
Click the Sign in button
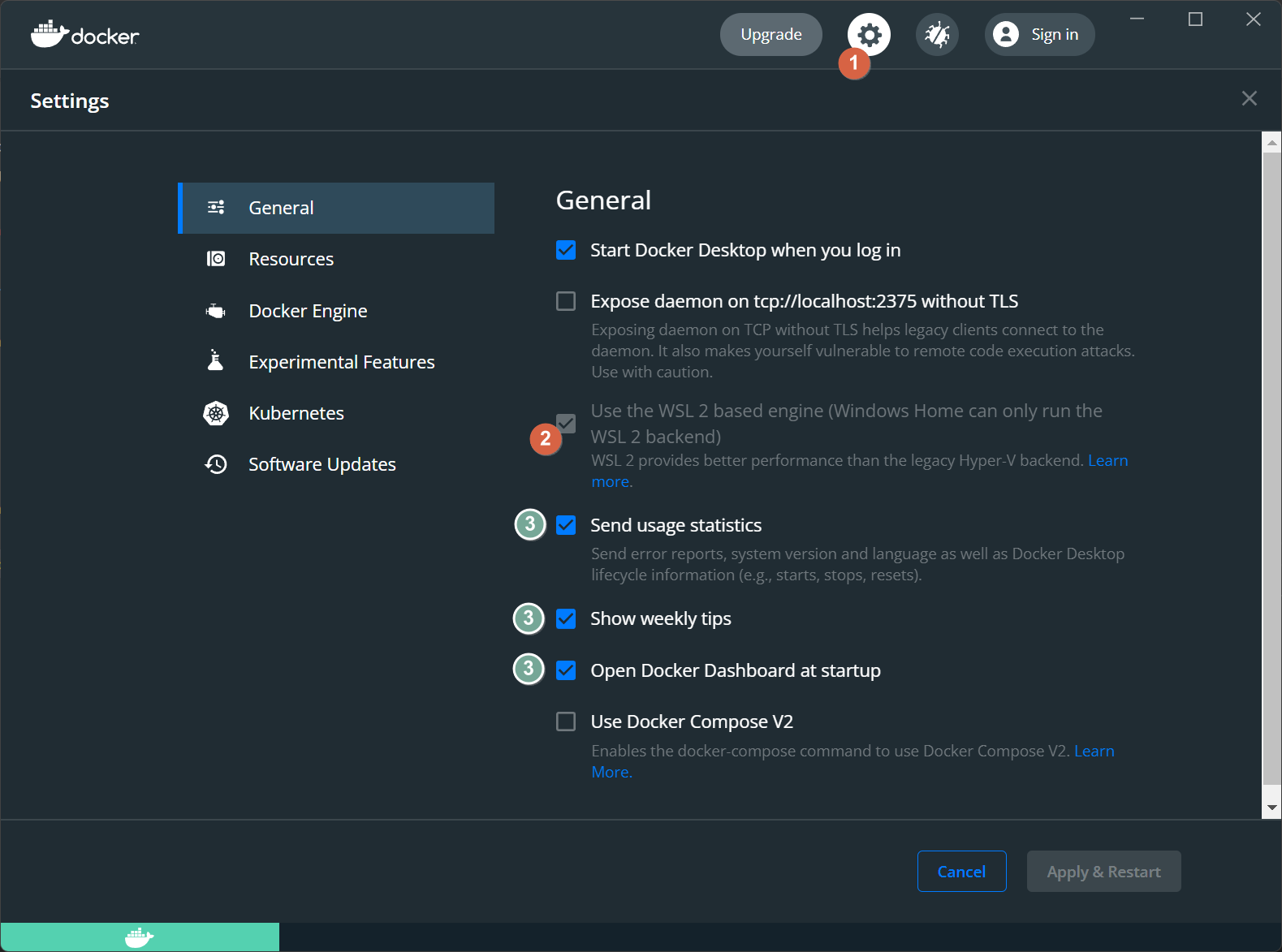(x=1040, y=35)
